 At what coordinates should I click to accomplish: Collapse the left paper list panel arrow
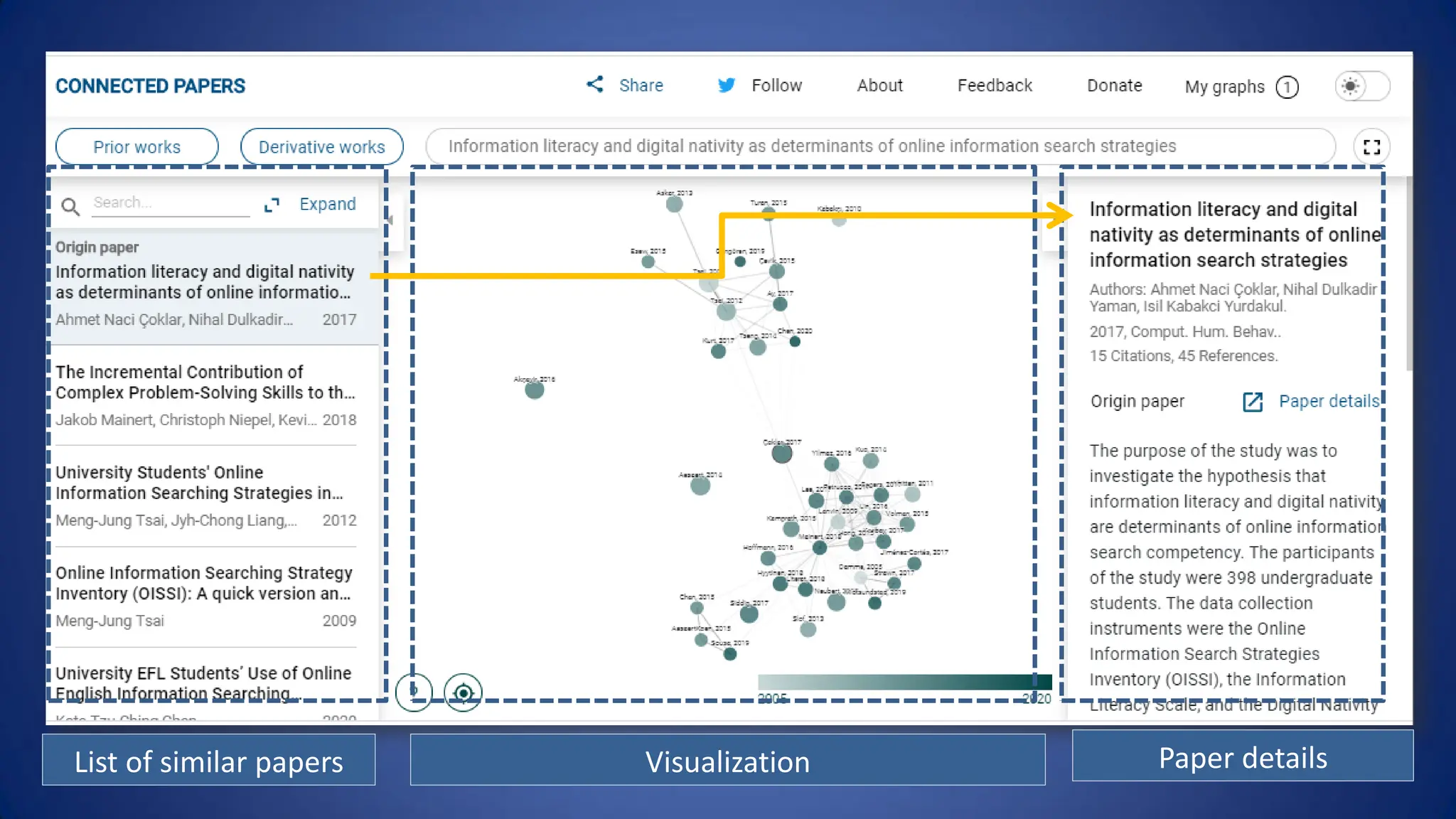pos(390,220)
